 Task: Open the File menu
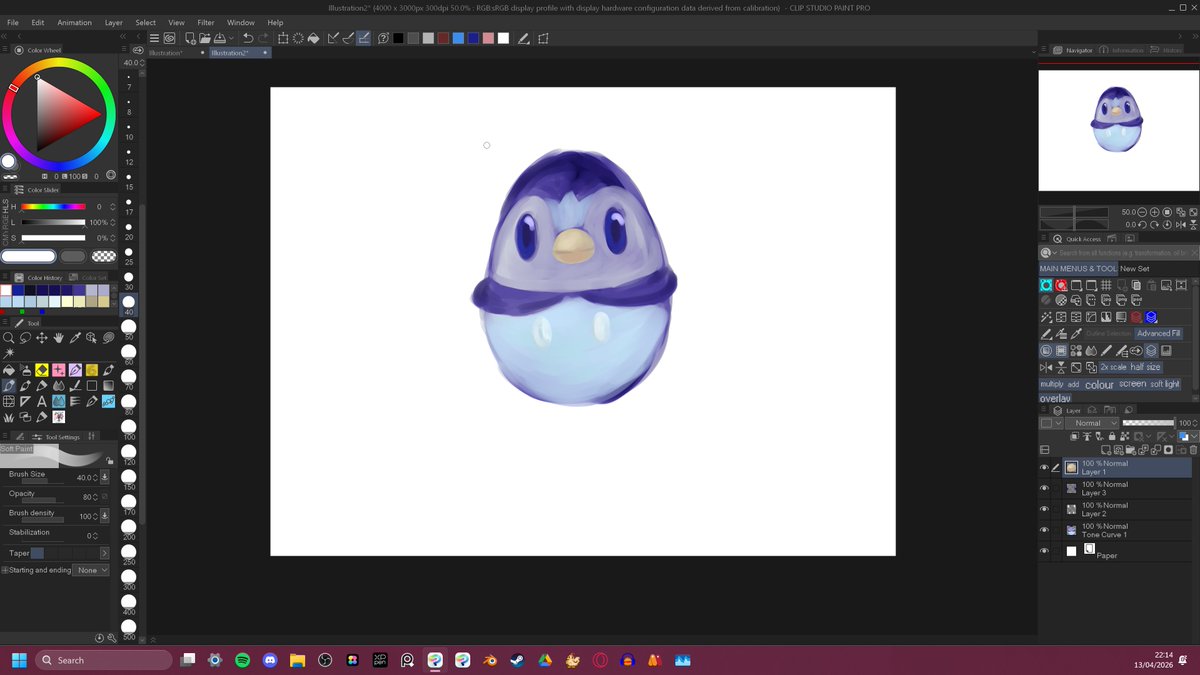(x=13, y=22)
